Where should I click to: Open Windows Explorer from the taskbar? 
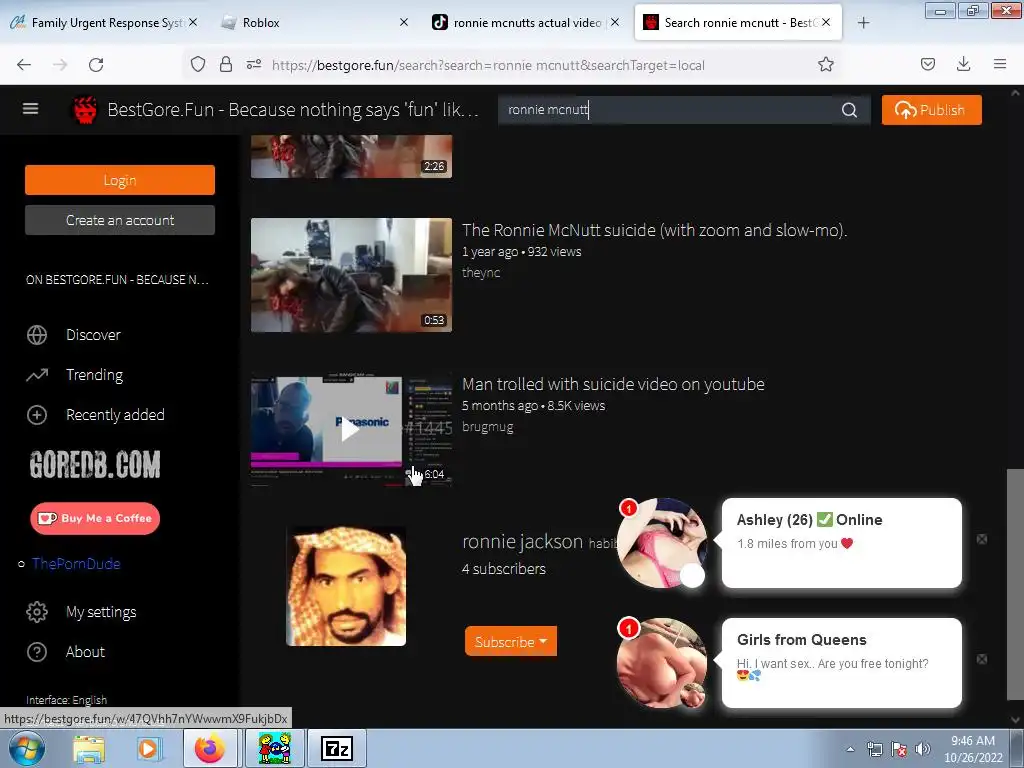(x=89, y=748)
